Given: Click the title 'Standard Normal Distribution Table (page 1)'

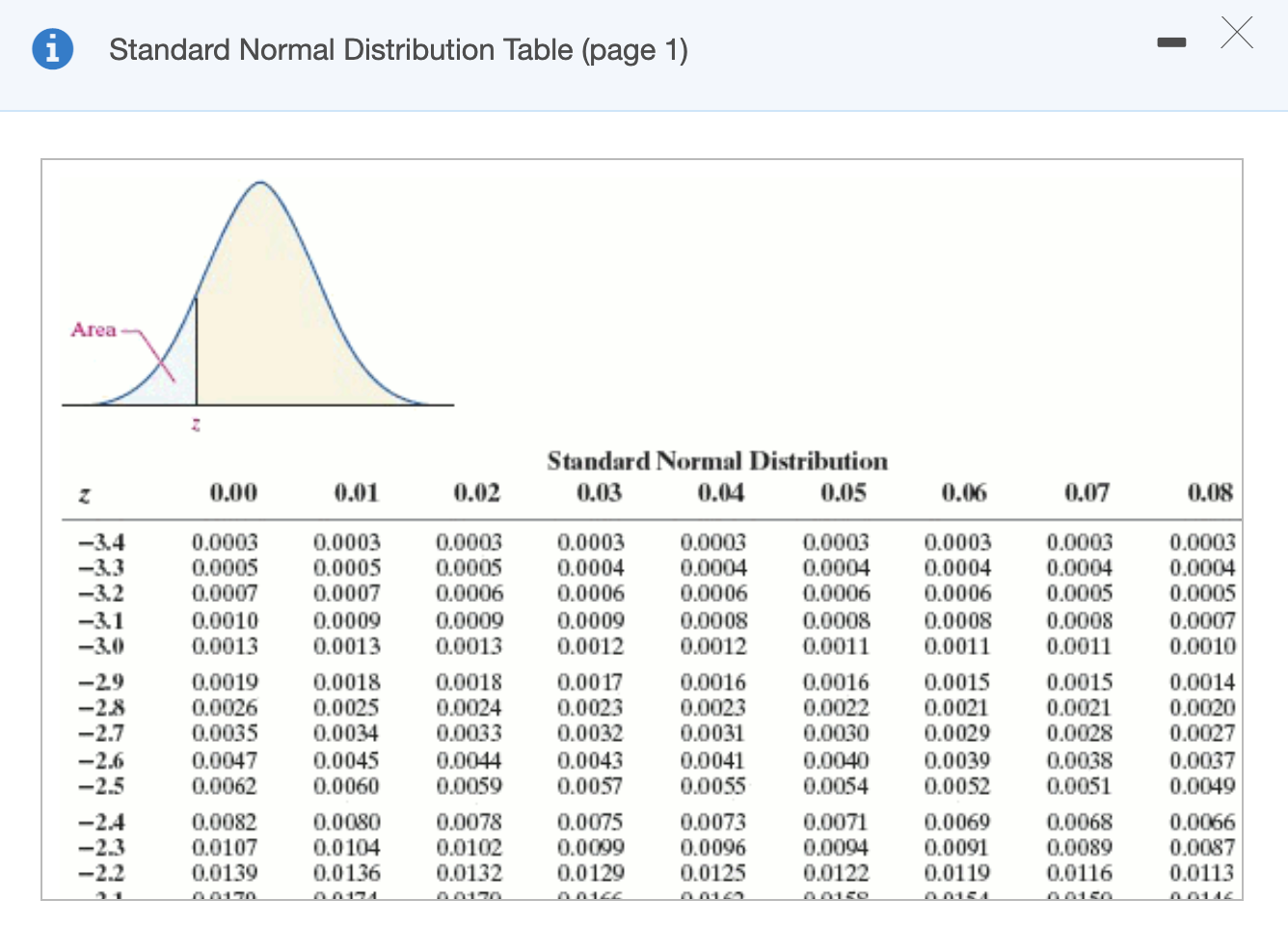Looking at the screenshot, I should [x=398, y=49].
